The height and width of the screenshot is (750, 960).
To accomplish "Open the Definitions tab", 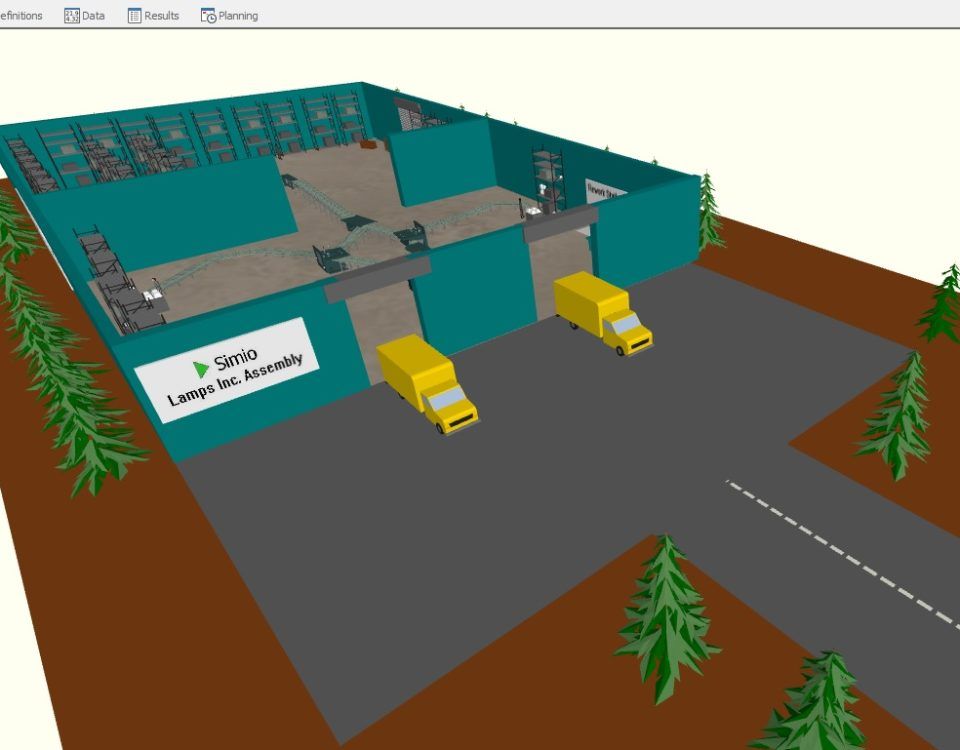I will click(x=20, y=16).
